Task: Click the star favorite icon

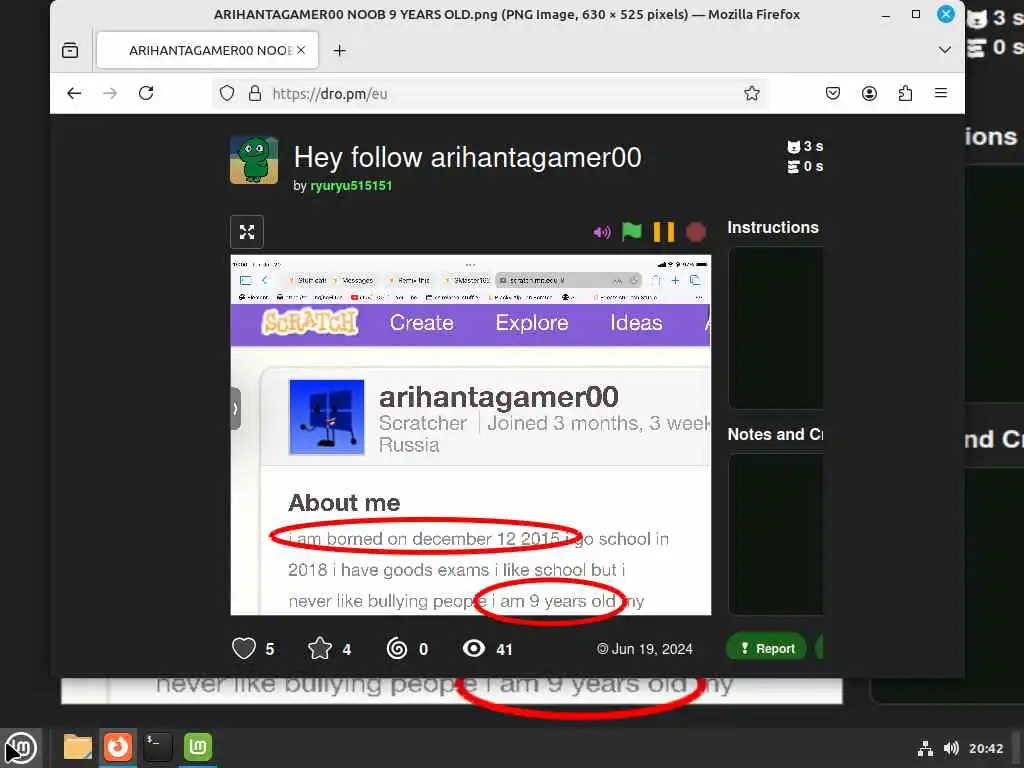Action: coord(320,648)
